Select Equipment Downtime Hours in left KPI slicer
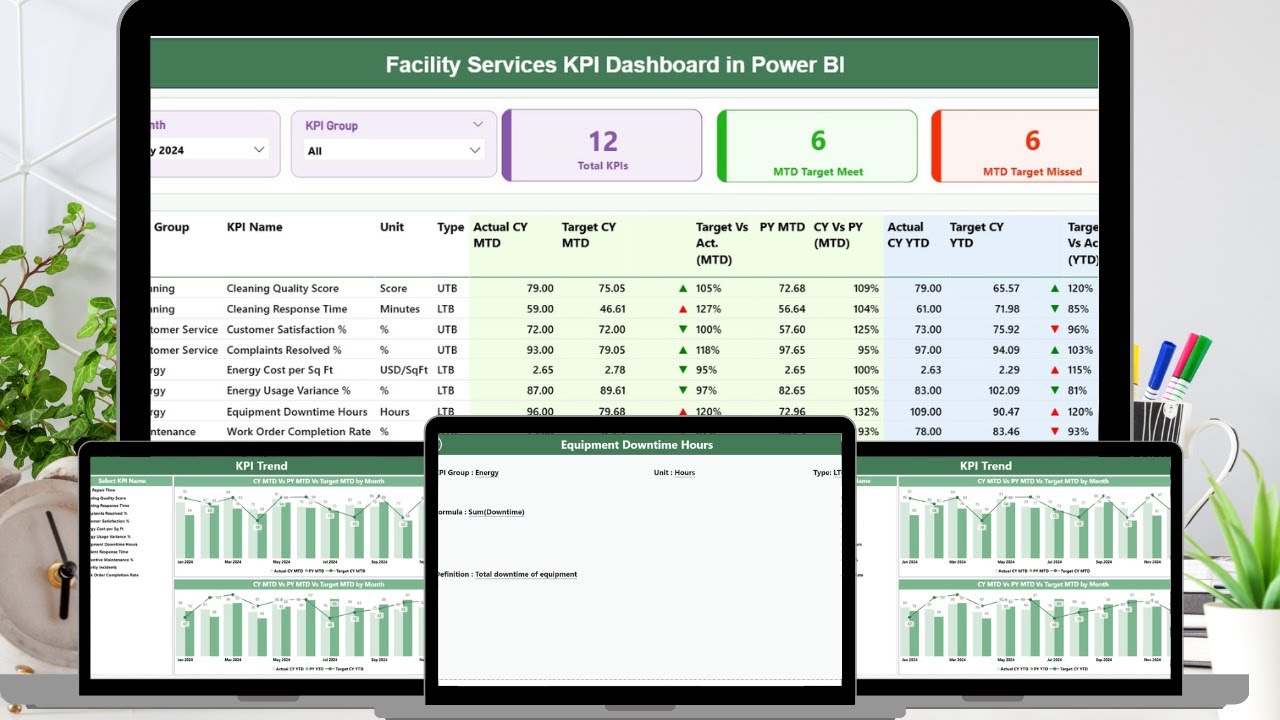This screenshot has width=1280, height=720. point(115,544)
